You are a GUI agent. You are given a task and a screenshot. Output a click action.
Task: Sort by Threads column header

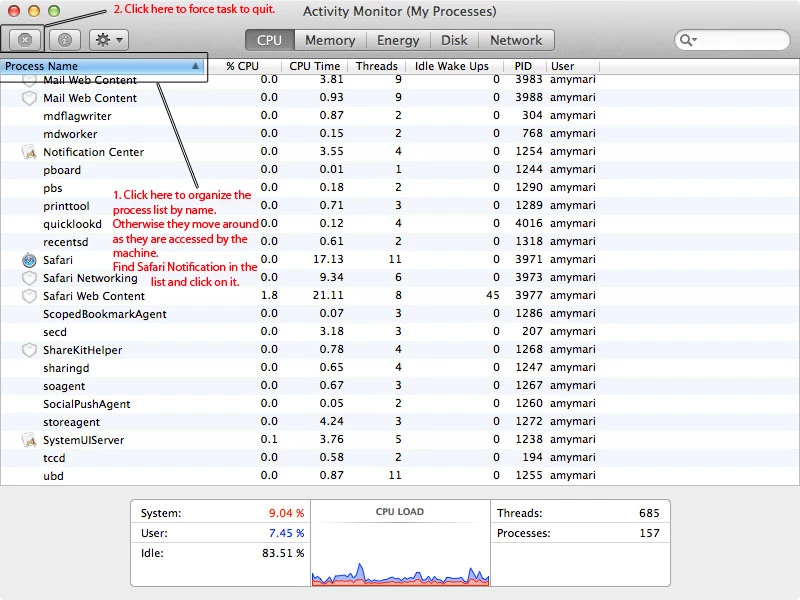coord(377,66)
